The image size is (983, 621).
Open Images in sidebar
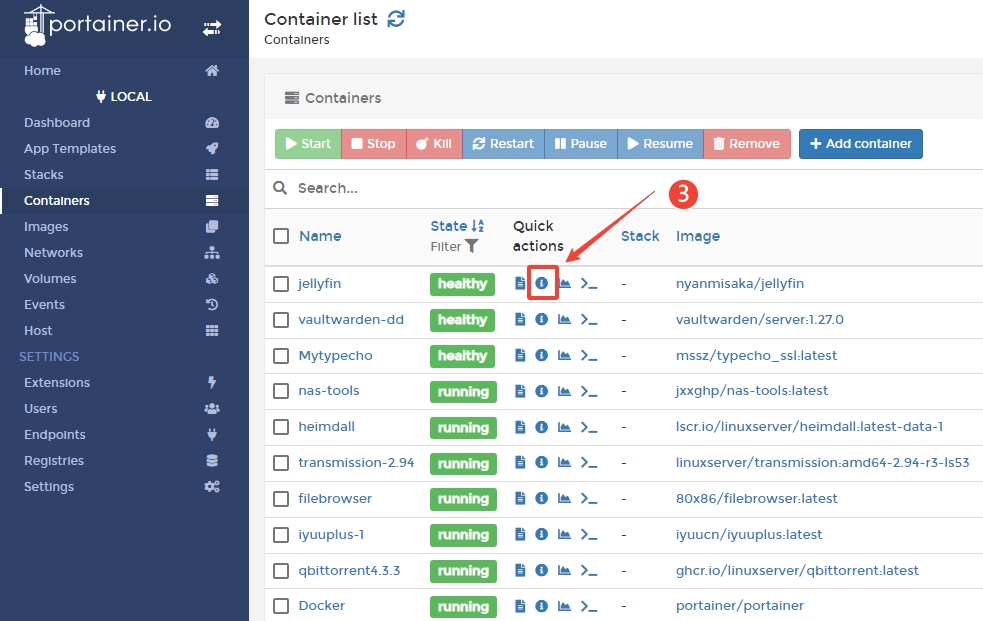[x=122, y=226]
